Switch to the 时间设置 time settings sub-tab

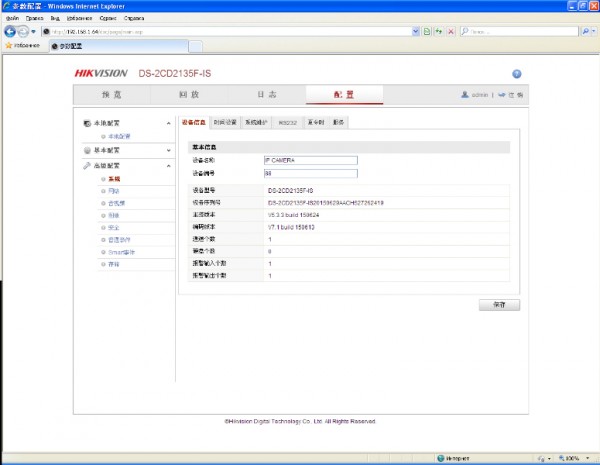click(225, 122)
